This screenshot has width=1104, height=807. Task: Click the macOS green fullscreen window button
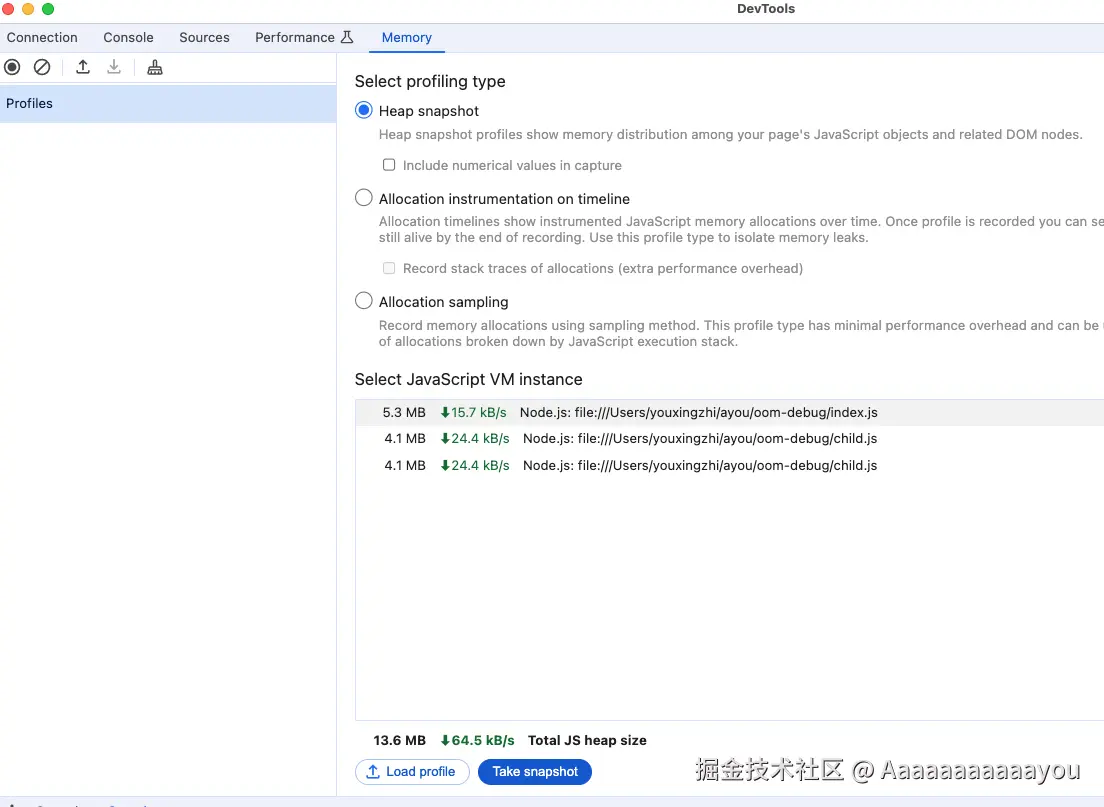pyautogui.click(x=48, y=8)
